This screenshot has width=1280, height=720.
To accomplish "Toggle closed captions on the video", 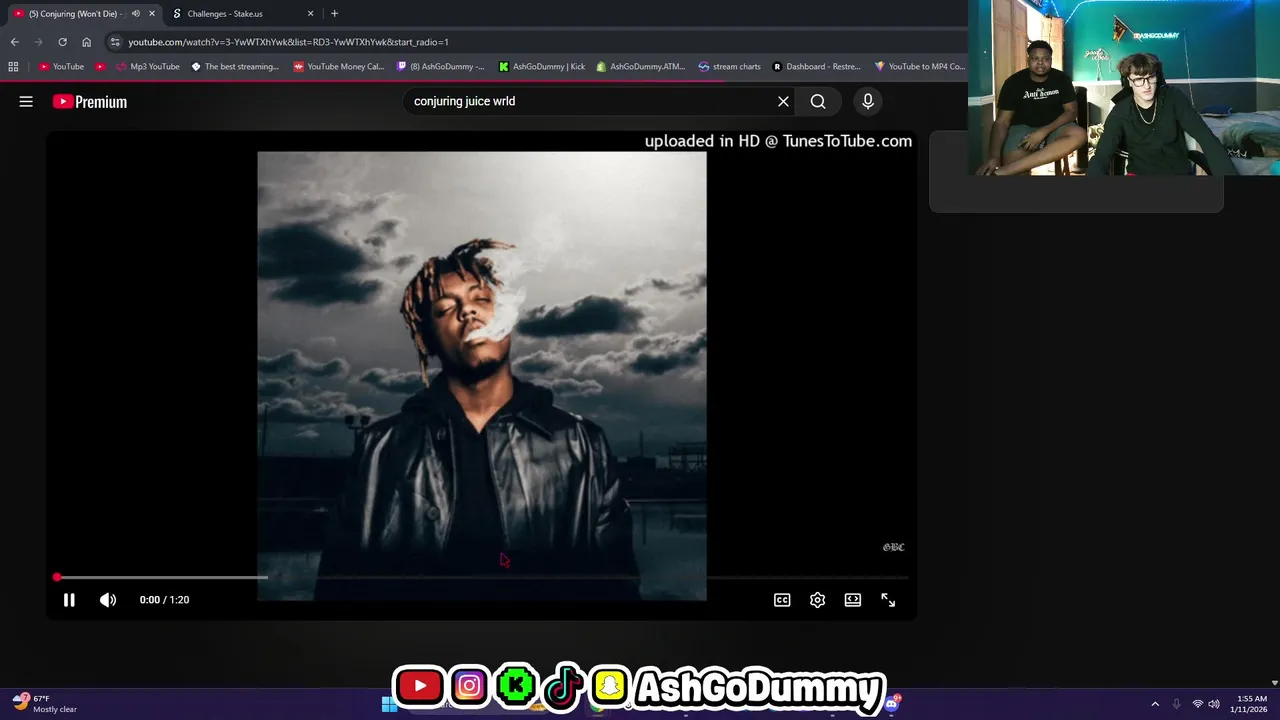I will pos(782,600).
